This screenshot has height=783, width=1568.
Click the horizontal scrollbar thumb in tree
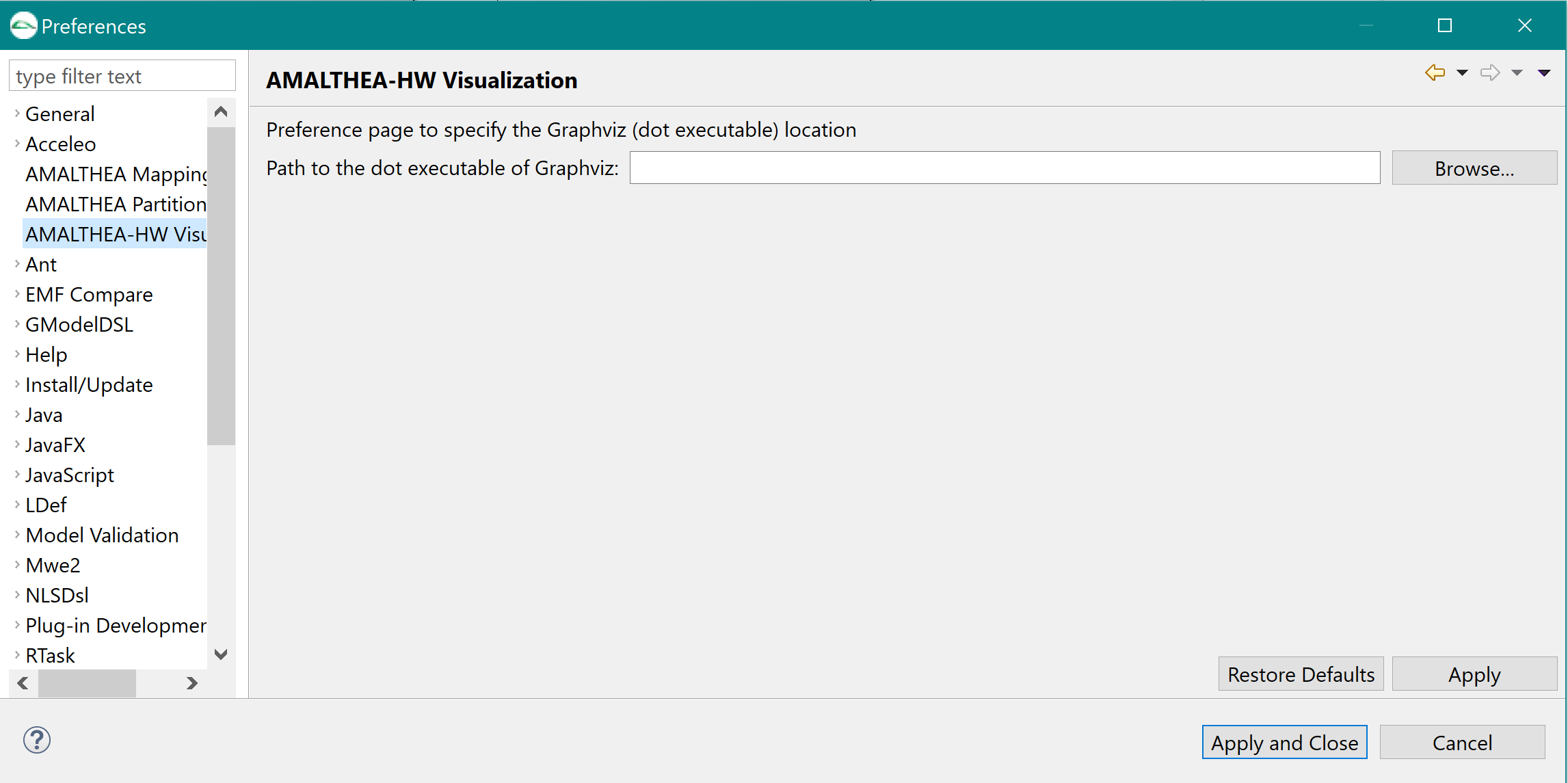(87, 683)
